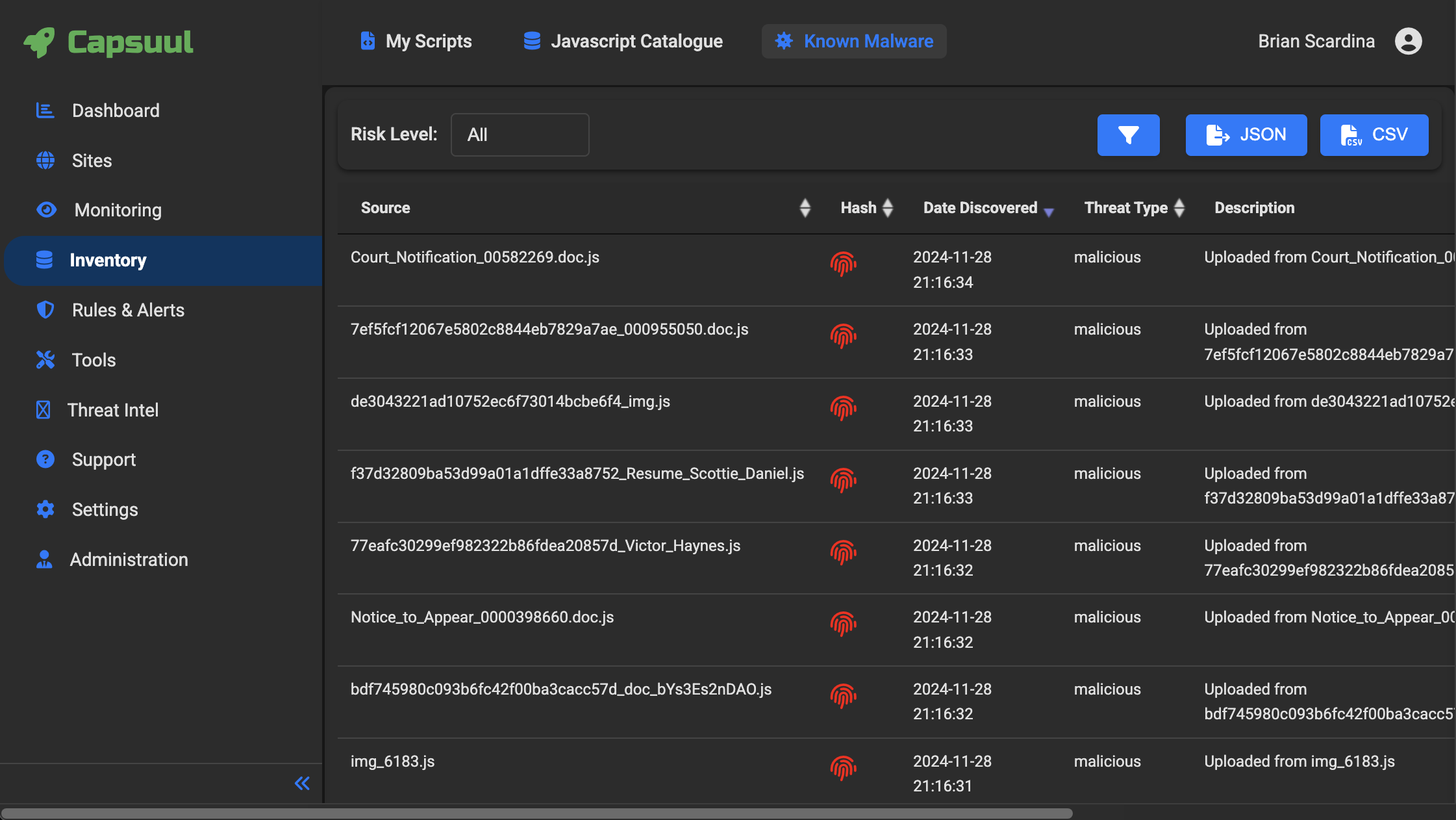Export the malware list as JSON
This screenshot has height=820, width=1456.
[1246, 135]
